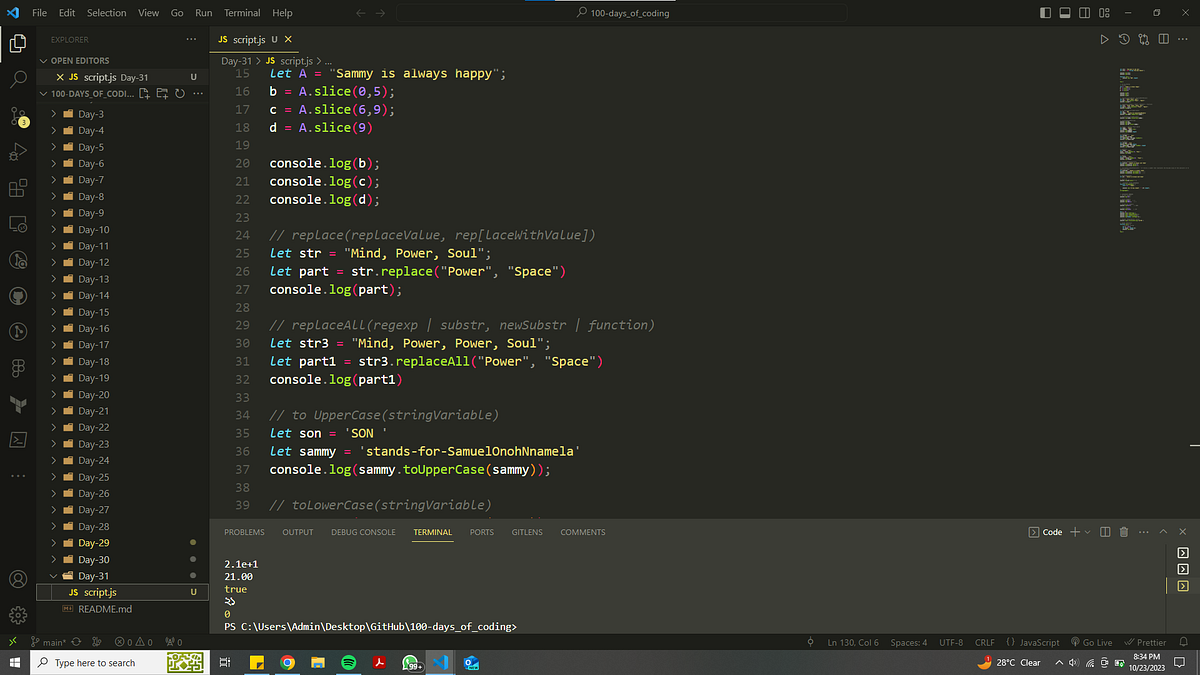This screenshot has width=1200, height=675.
Task: Switch to the Debug Console tab
Action: (363, 532)
